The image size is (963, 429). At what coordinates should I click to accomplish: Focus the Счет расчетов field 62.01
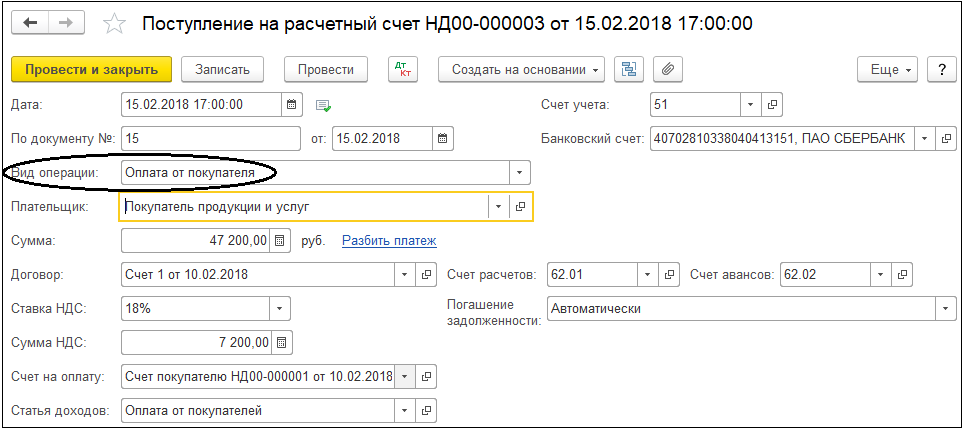[593, 274]
